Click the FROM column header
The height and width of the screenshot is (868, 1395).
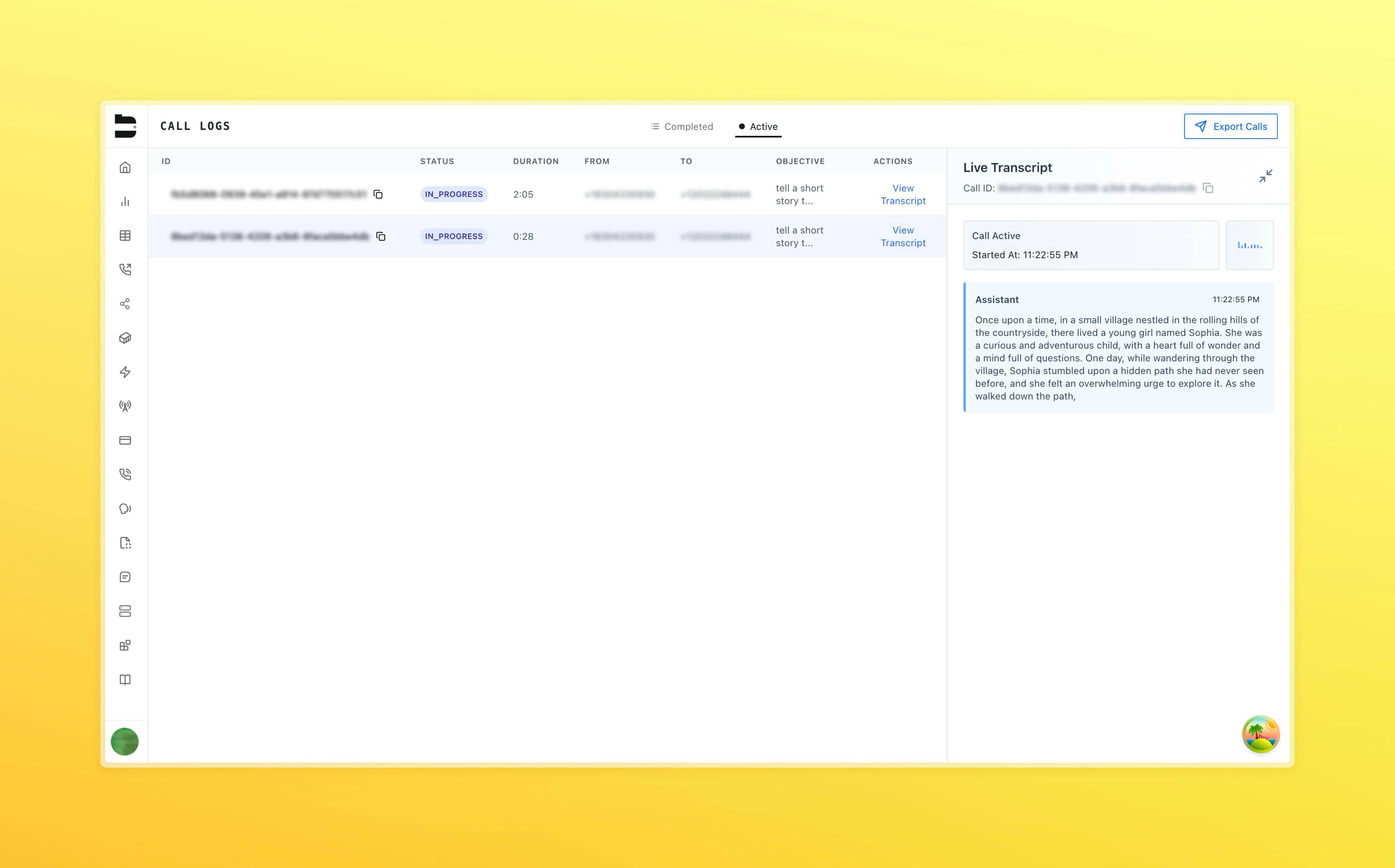click(597, 161)
